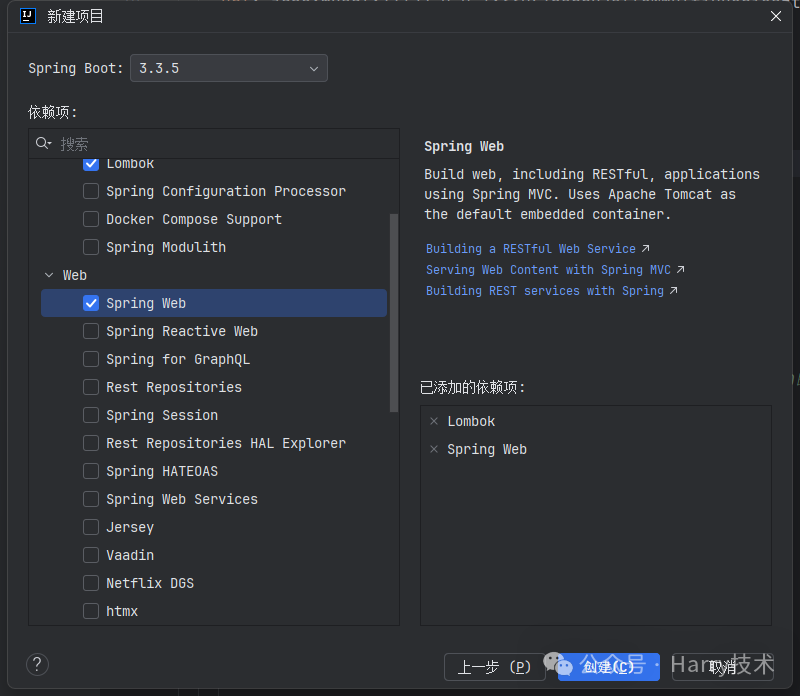
Task: Open help with the question mark icon
Action: coord(37,665)
